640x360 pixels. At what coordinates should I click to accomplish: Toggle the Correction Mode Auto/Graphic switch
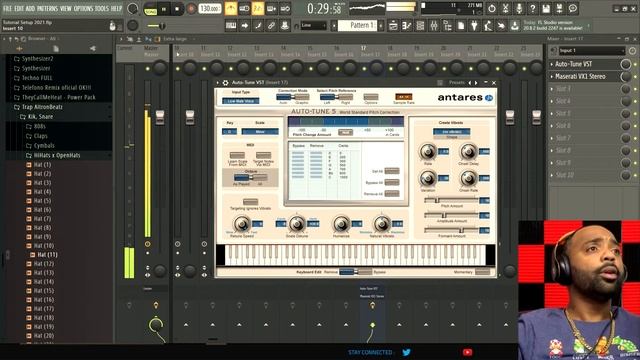click(x=292, y=97)
